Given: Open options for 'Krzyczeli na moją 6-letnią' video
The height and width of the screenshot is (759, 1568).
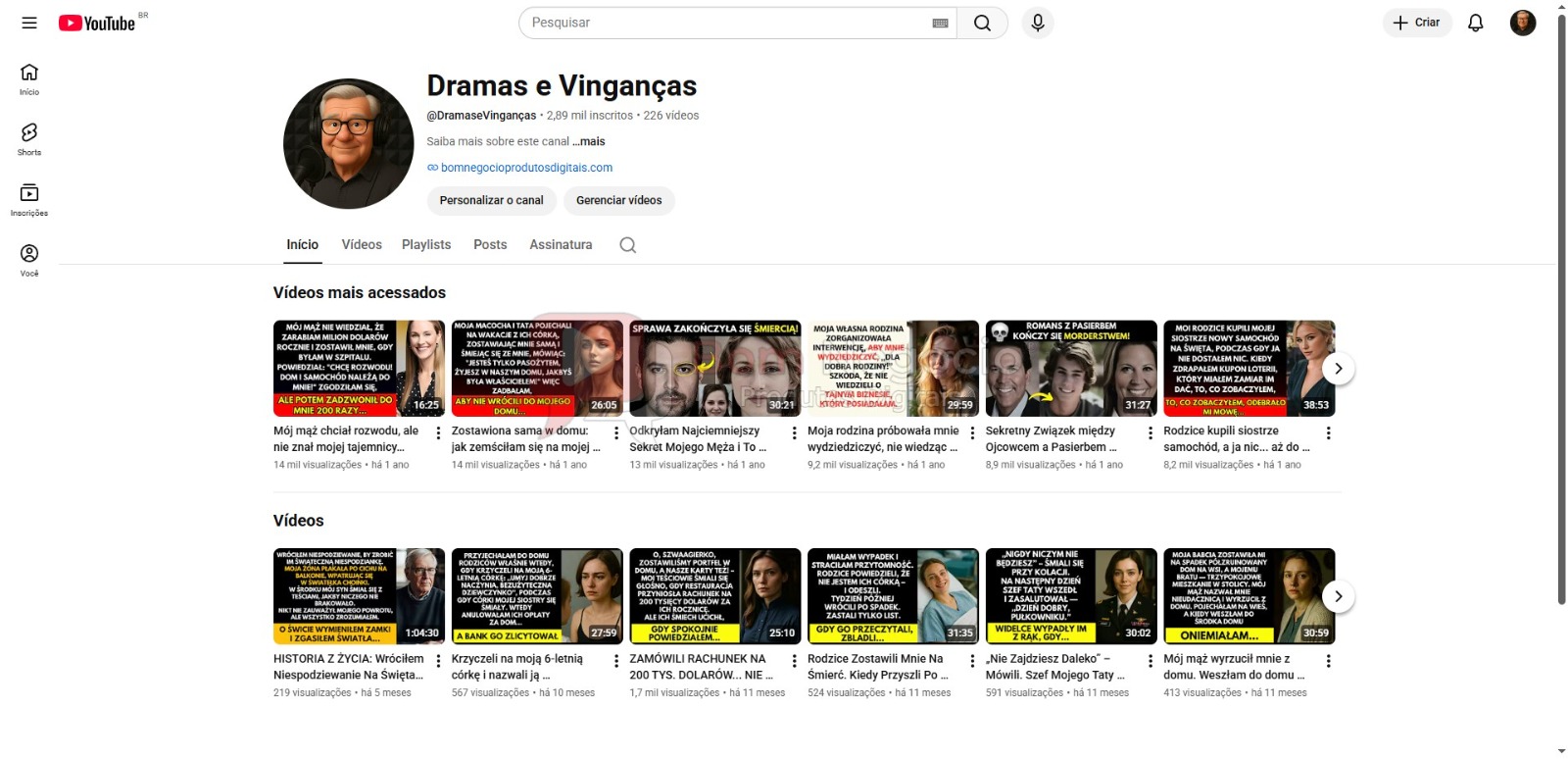Looking at the screenshot, I should (x=616, y=661).
